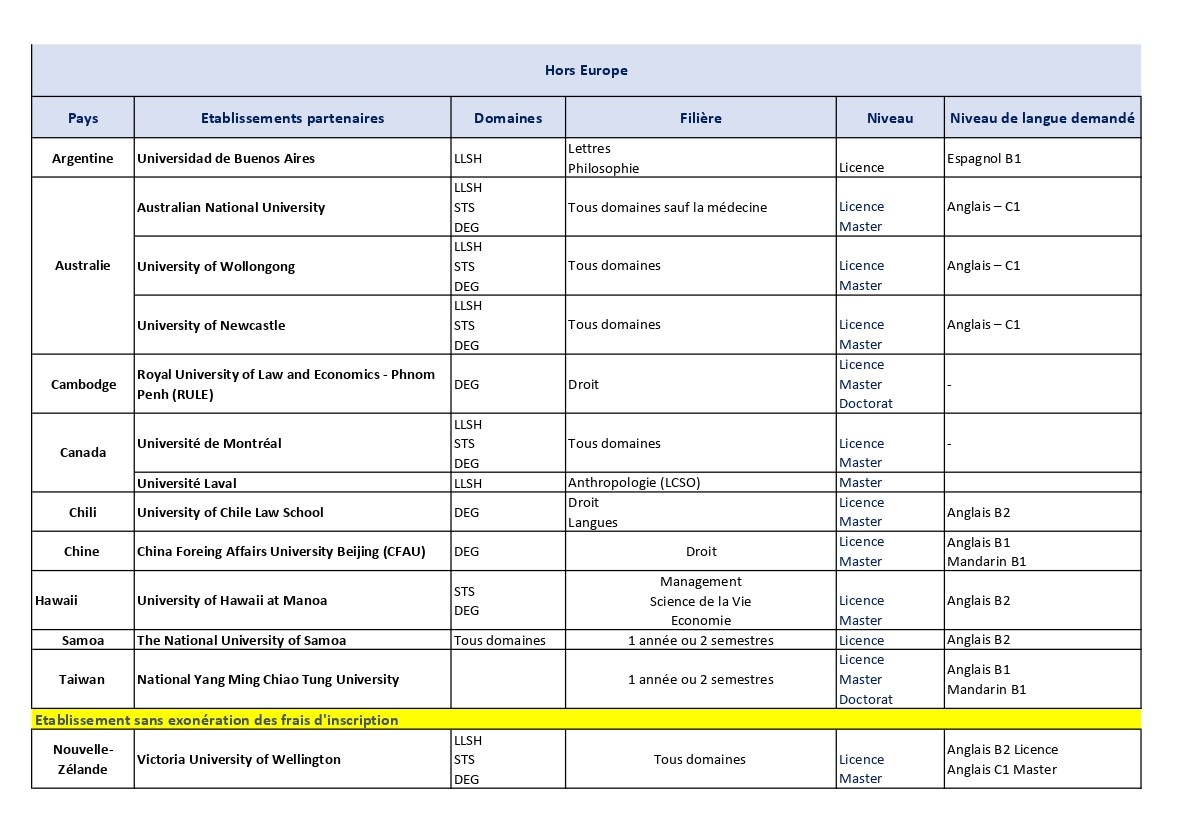Viewport: 1178px width, 819px height.
Task: Select National Yang Ming Chiao Tung University
Action: click(268, 679)
